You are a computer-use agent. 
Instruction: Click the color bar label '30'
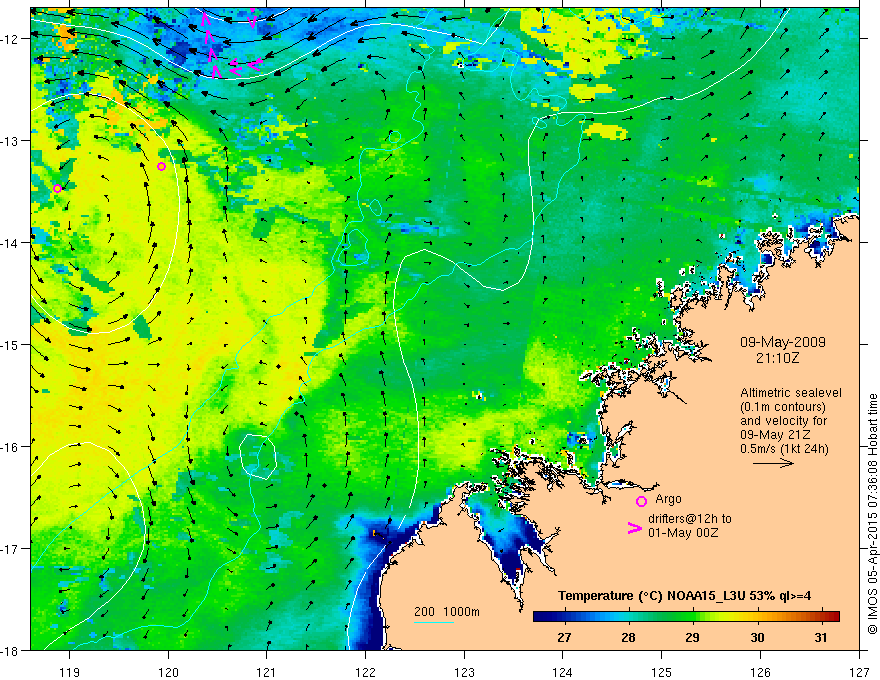757,637
